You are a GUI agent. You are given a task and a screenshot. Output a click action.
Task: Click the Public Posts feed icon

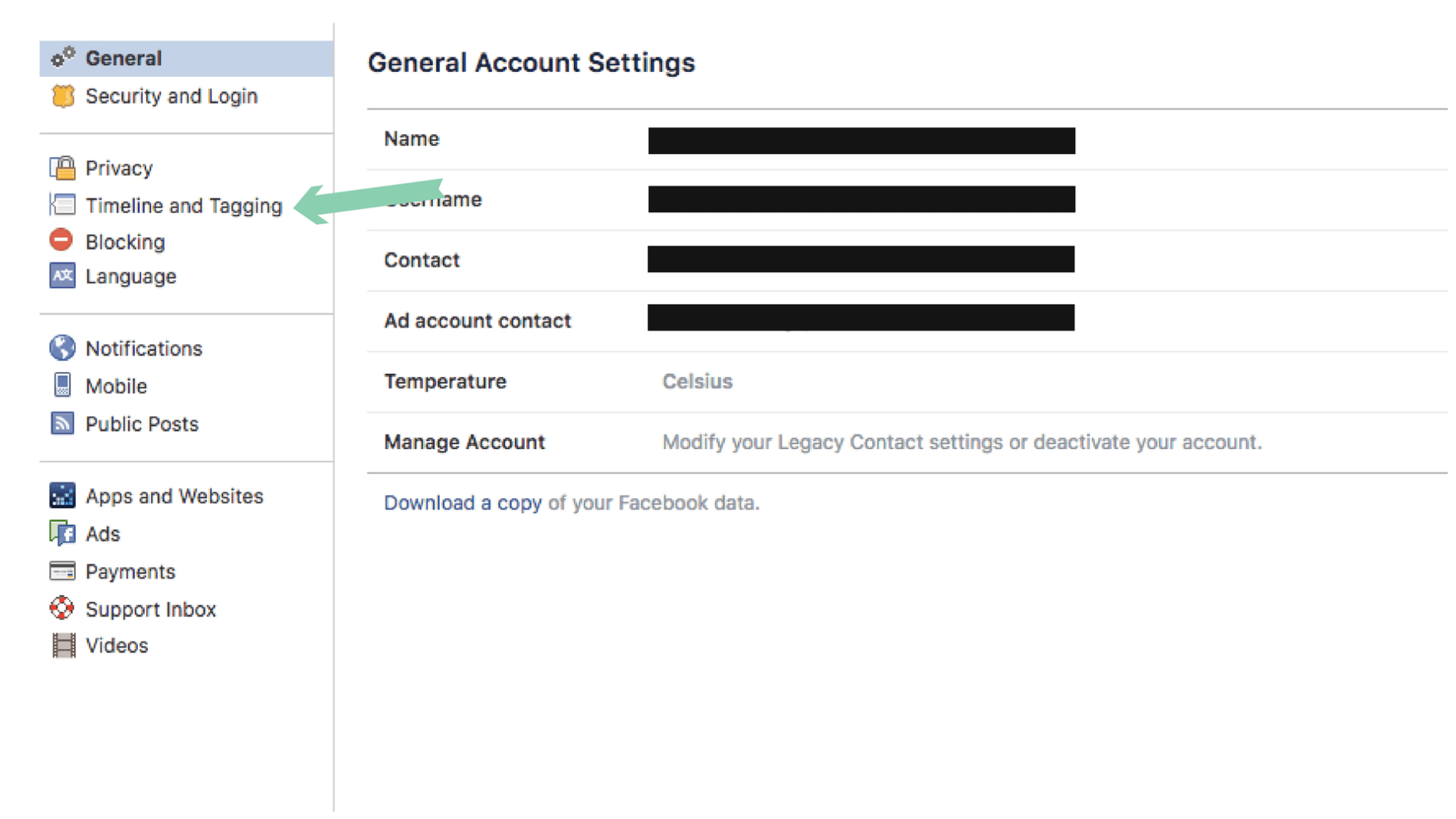click(x=63, y=423)
